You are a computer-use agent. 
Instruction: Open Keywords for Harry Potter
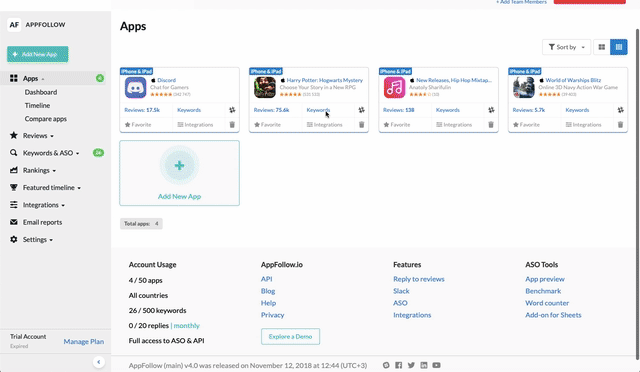[318, 110]
